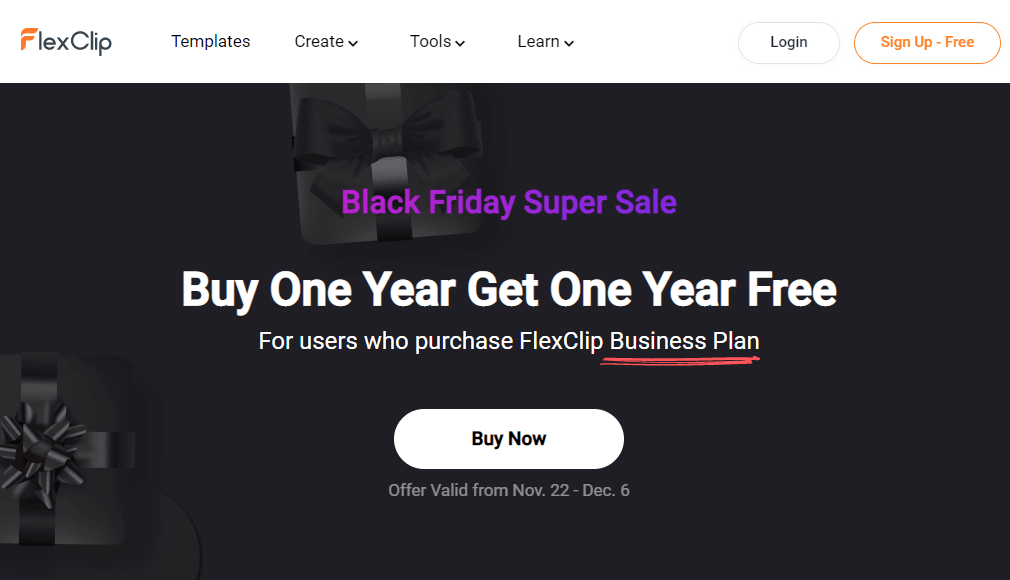The image size is (1010, 580).
Task: Click the Tools navigation entry
Action: [x=430, y=41]
